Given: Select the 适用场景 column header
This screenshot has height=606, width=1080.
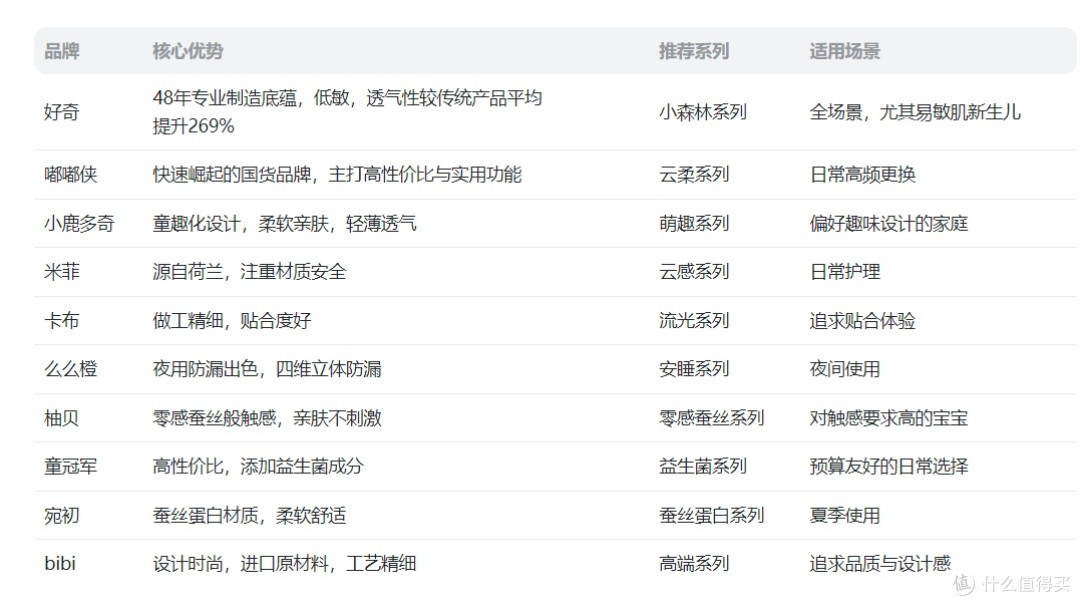Looking at the screenshot, I should (x=844, y=51).
